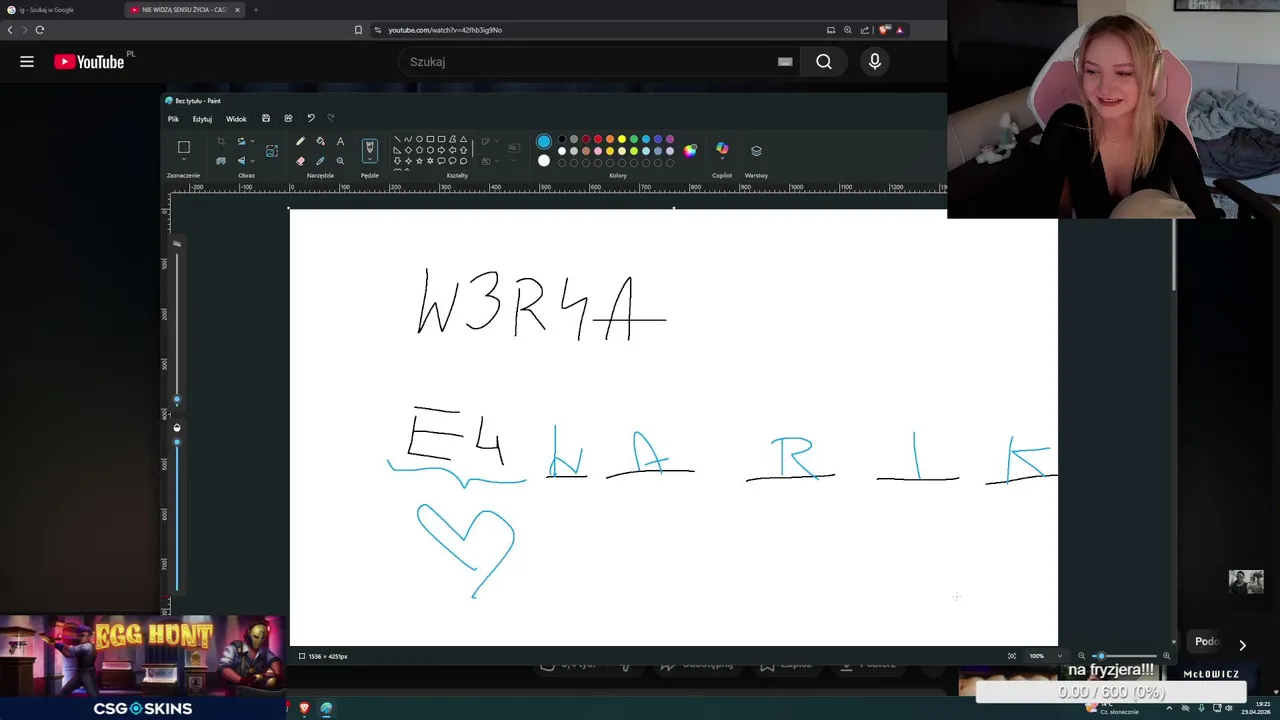
Task: Click the fit-to-window icon in status bar
Action: coord(1012,656)
